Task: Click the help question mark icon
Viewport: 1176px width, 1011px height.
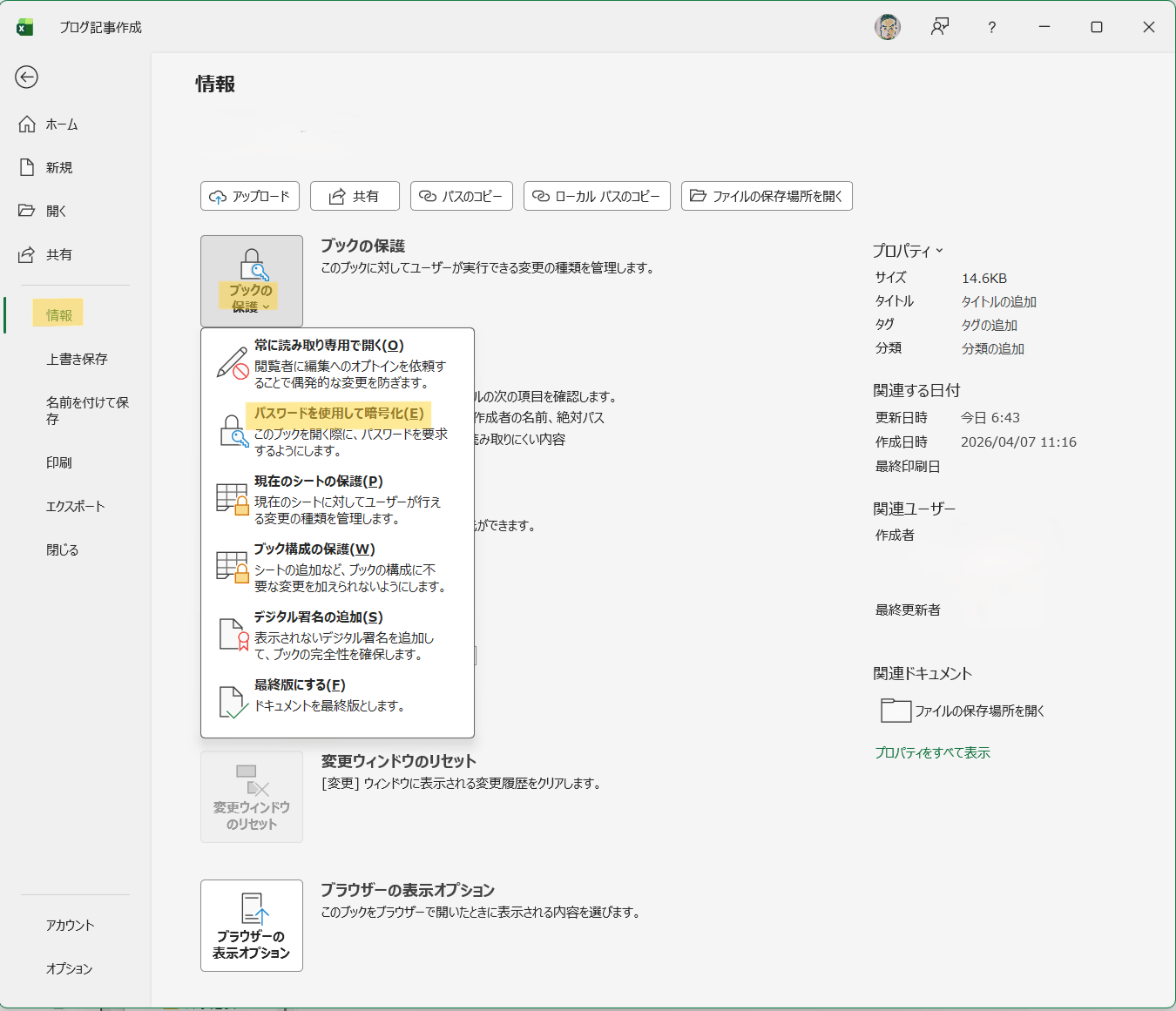Action: (x=991, y=28)
